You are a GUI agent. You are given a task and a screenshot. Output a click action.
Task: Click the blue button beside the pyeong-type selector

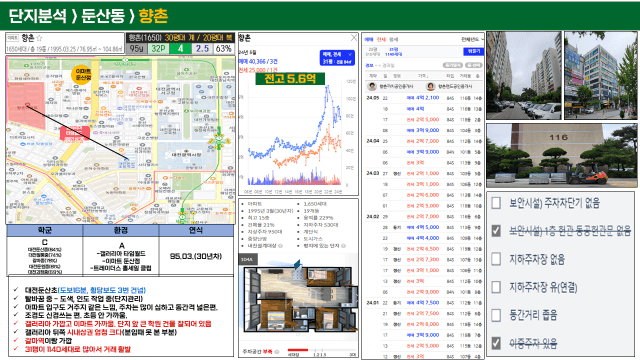(473, 51)
